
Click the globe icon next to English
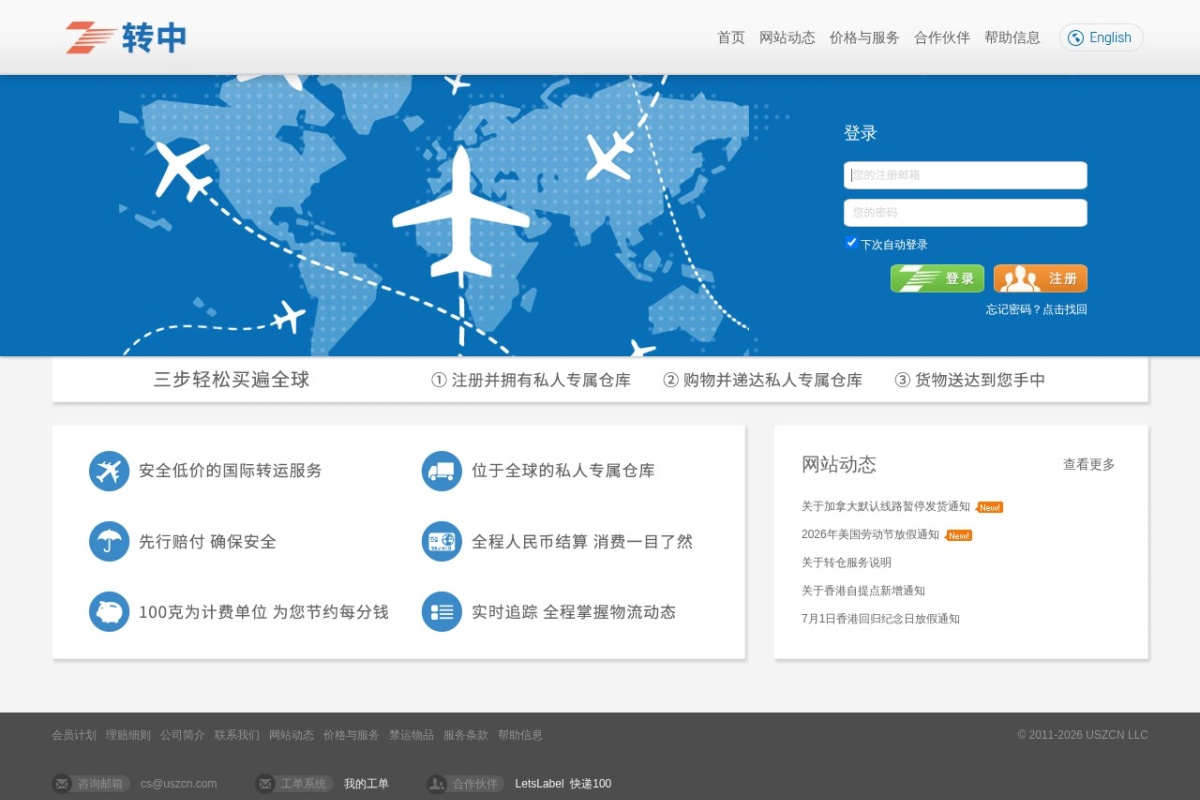point(1076,38)
